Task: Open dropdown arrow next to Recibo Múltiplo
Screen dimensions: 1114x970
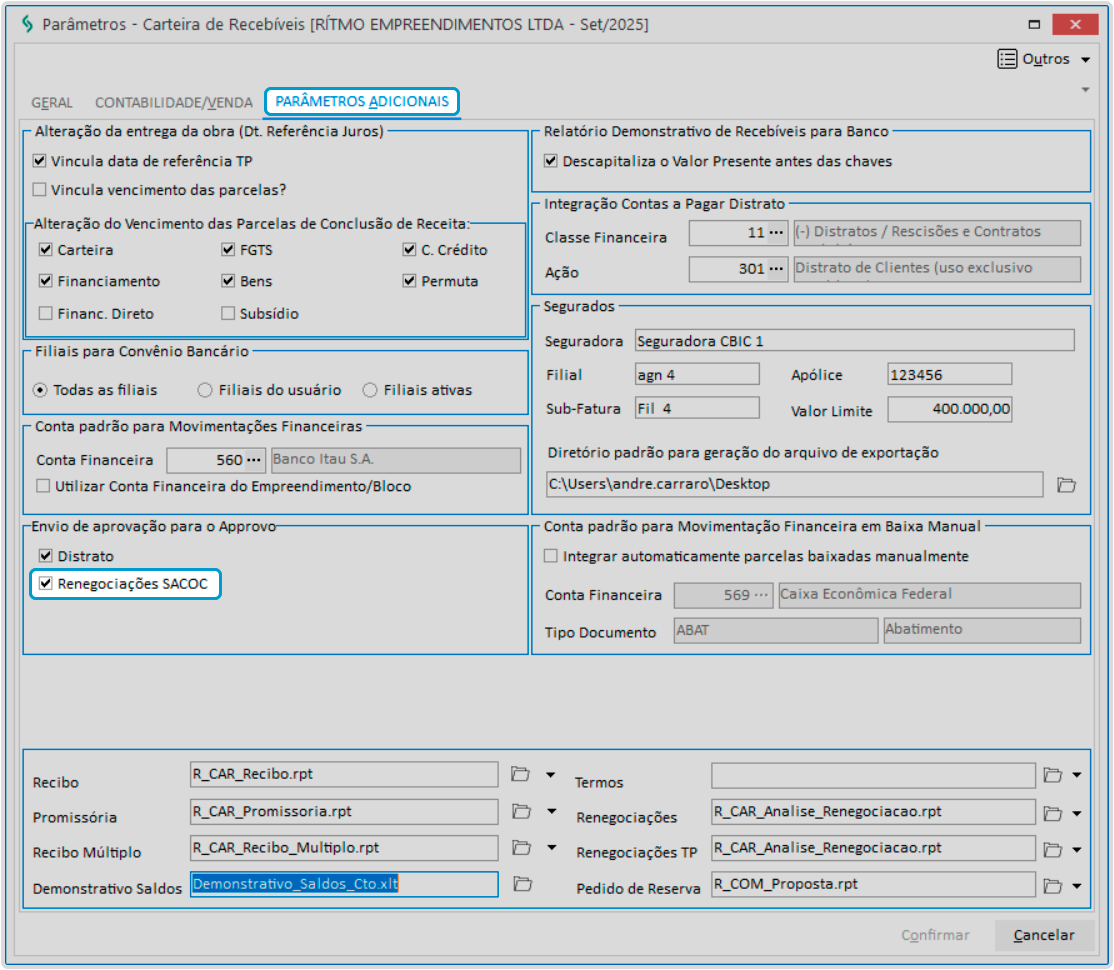Action: 552,847
